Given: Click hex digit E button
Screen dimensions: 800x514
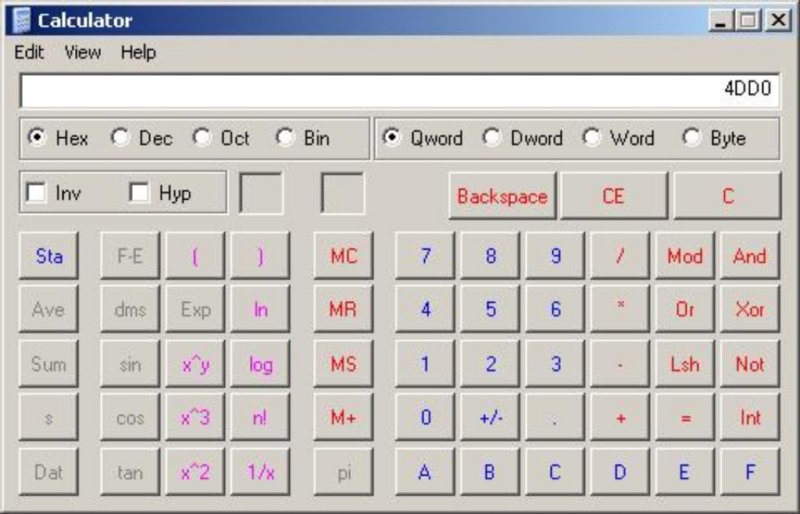Looking at the screenshot, I should click(685, 472).
